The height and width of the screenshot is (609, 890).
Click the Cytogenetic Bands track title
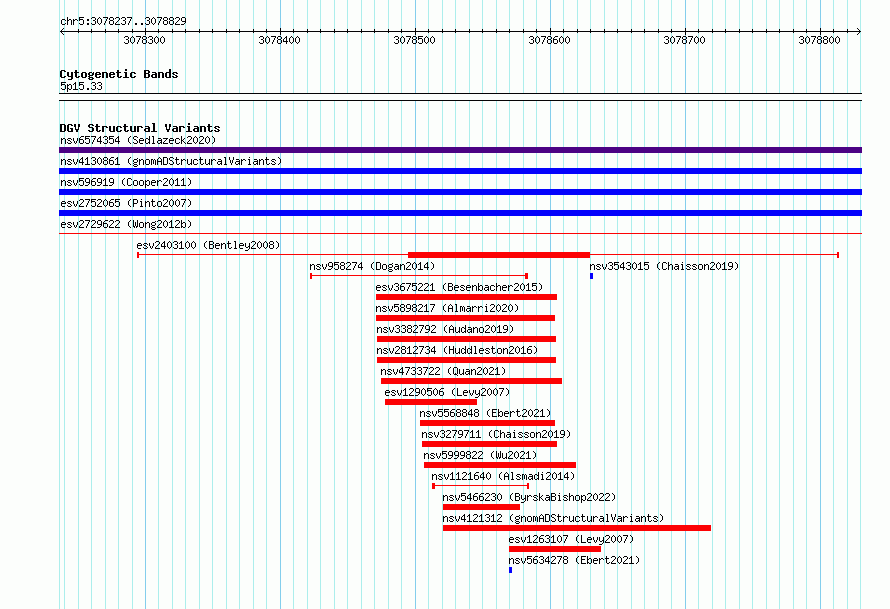click(x=119, y=74)
